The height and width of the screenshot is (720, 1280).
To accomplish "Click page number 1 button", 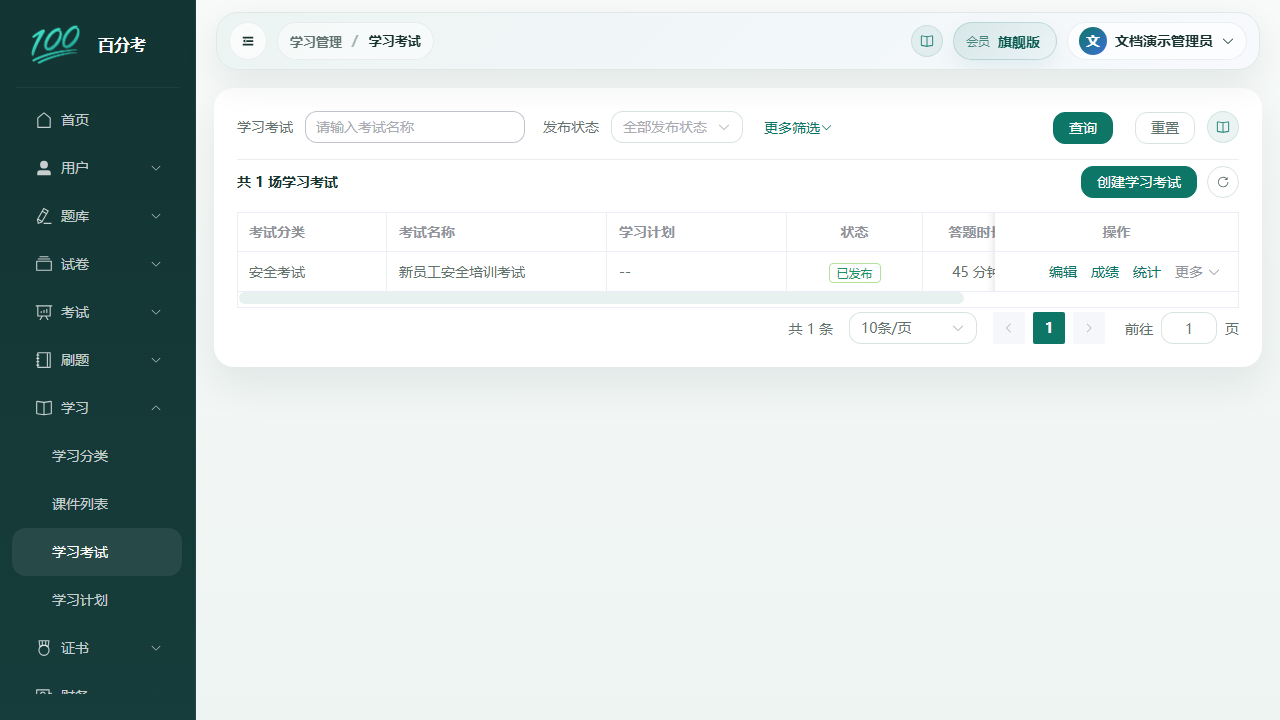I will click(x=1049, y=328).
